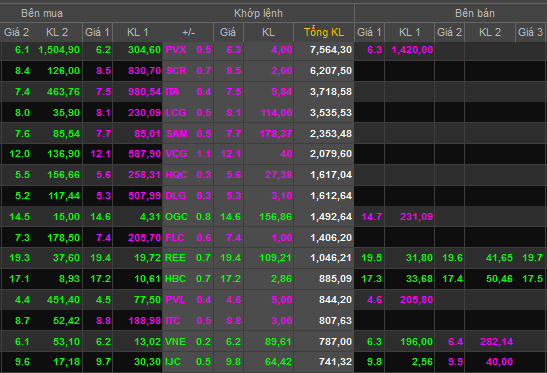The image size is (547, 373).
Task: Click total volume 7,564,30 for PVX
Action: pyautogui.click(x=331, y=50)
